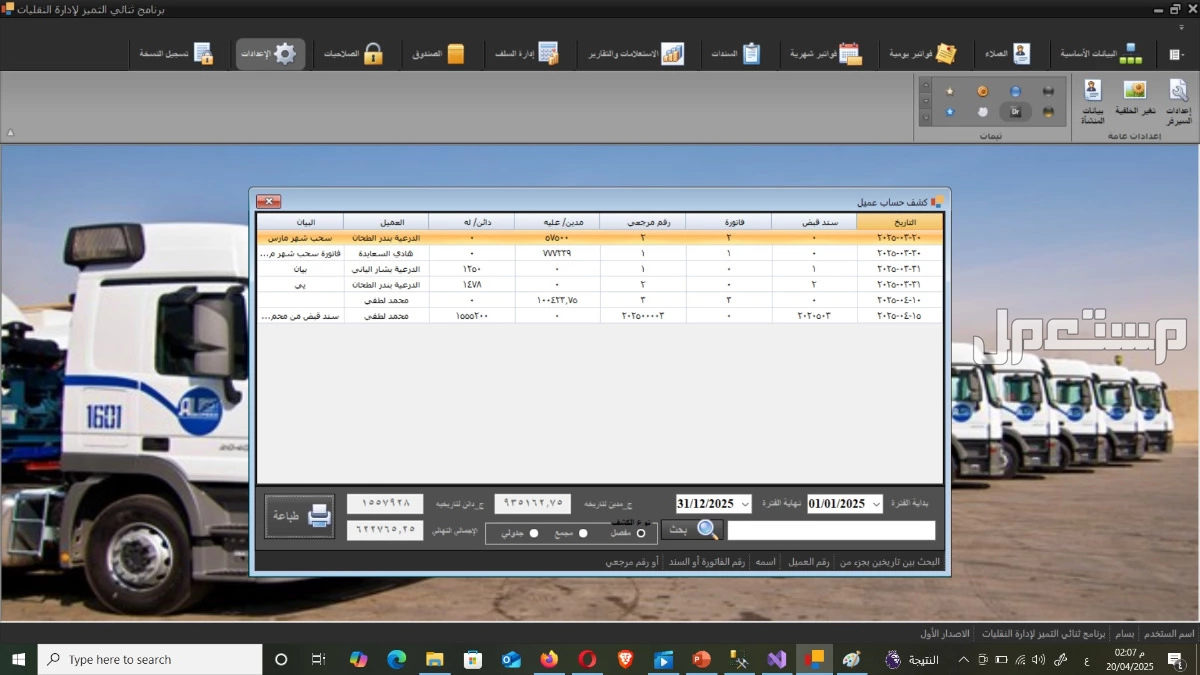Click تغير الخلفية (Change Background) icon
Image resolution: width=1200 pixels, height=675 pixels.
click(1135, 97)
